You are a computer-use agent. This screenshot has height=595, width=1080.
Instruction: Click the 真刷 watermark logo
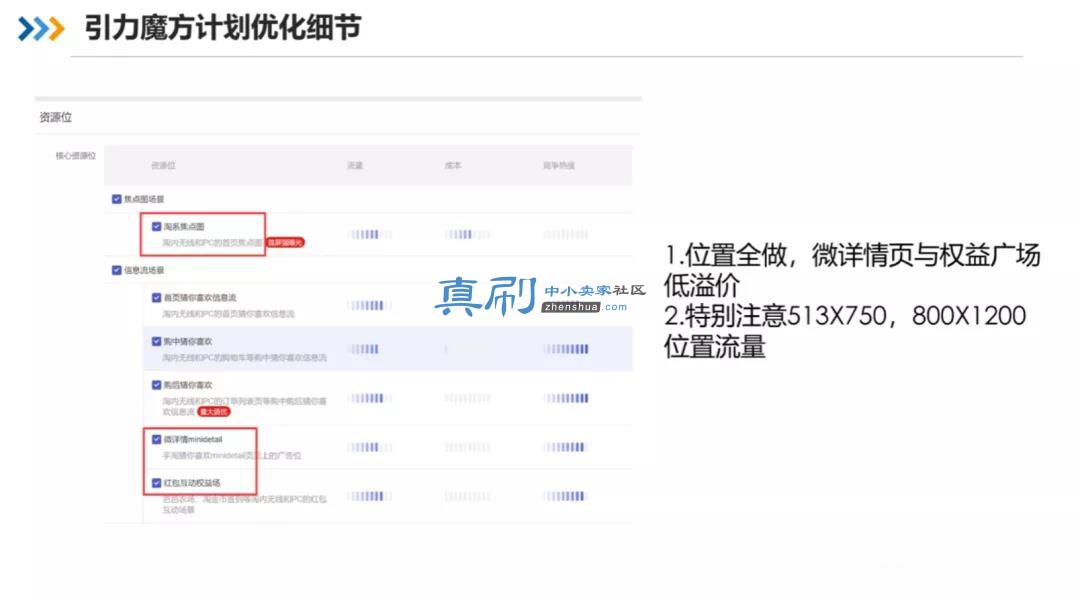(x=486, y=297)
